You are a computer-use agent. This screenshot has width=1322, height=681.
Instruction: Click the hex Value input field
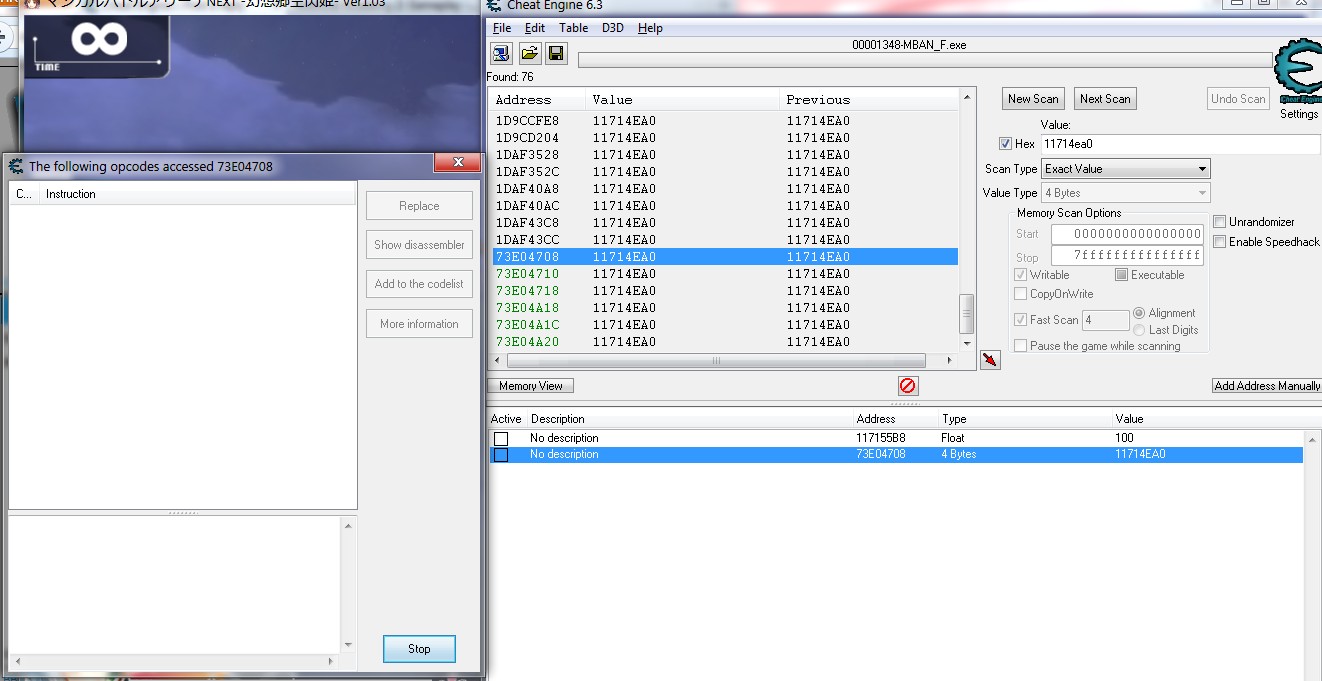click(x=1180, y=144)
